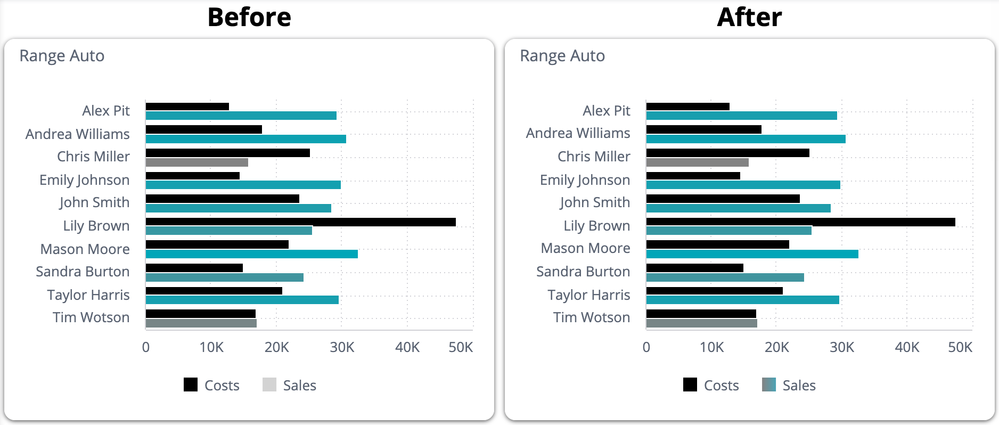Click Alex Pit's teal Sales bar in Before chart
The image size is (999, 425).
click(x=241, y=116)
